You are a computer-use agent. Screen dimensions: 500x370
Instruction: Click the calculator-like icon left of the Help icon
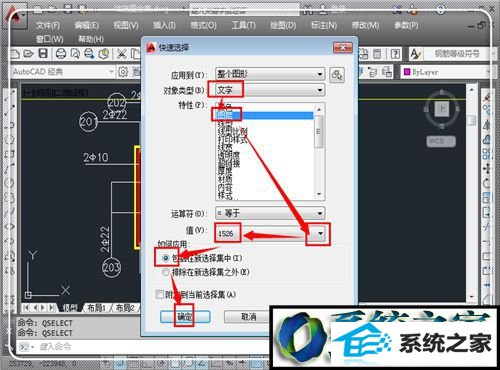[377, 54]
